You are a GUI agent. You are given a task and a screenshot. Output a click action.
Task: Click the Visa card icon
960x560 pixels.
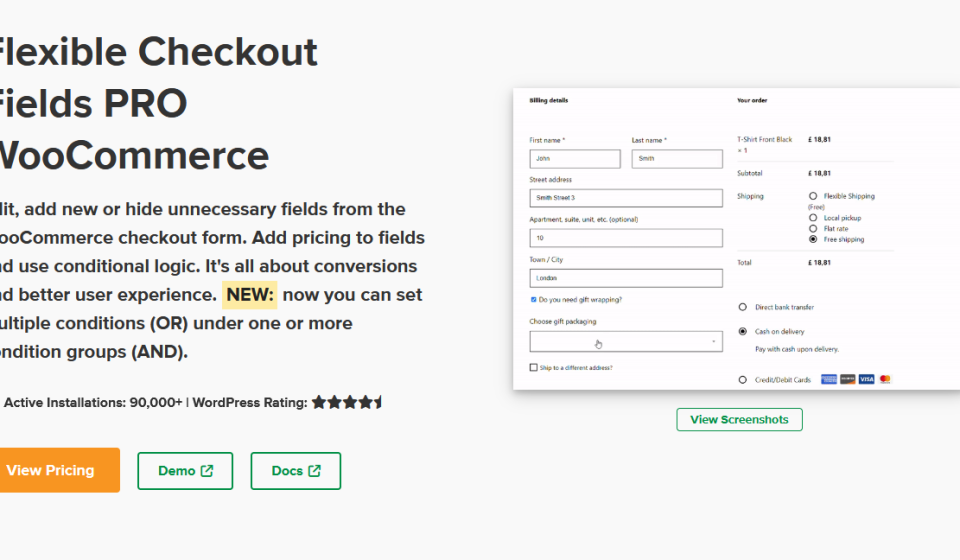866,379
